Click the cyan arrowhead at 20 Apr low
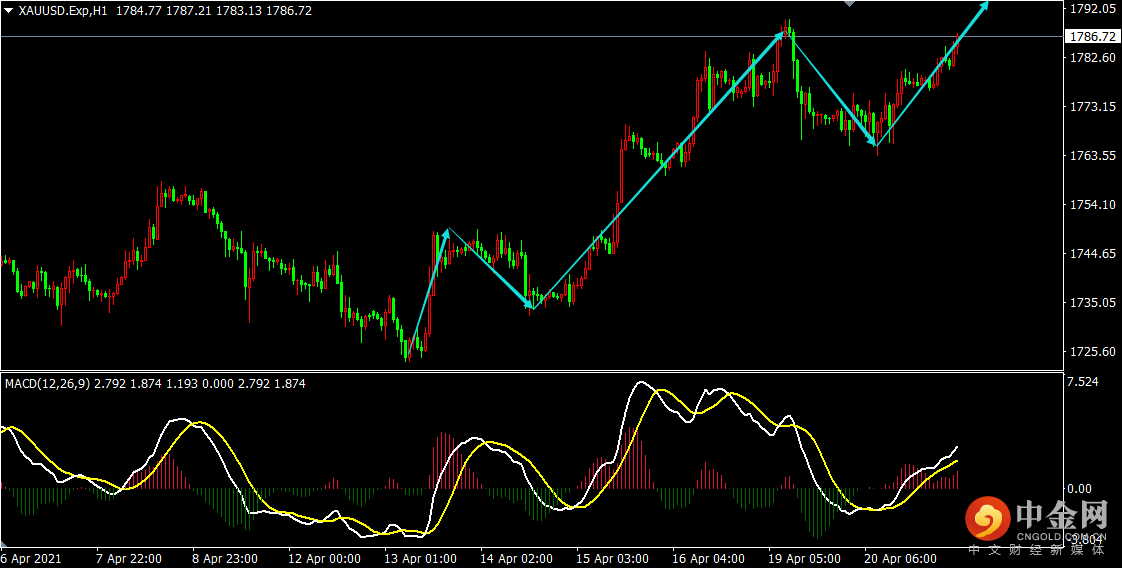The width and height of the screenshot is (1122, 568). point(873,141)
